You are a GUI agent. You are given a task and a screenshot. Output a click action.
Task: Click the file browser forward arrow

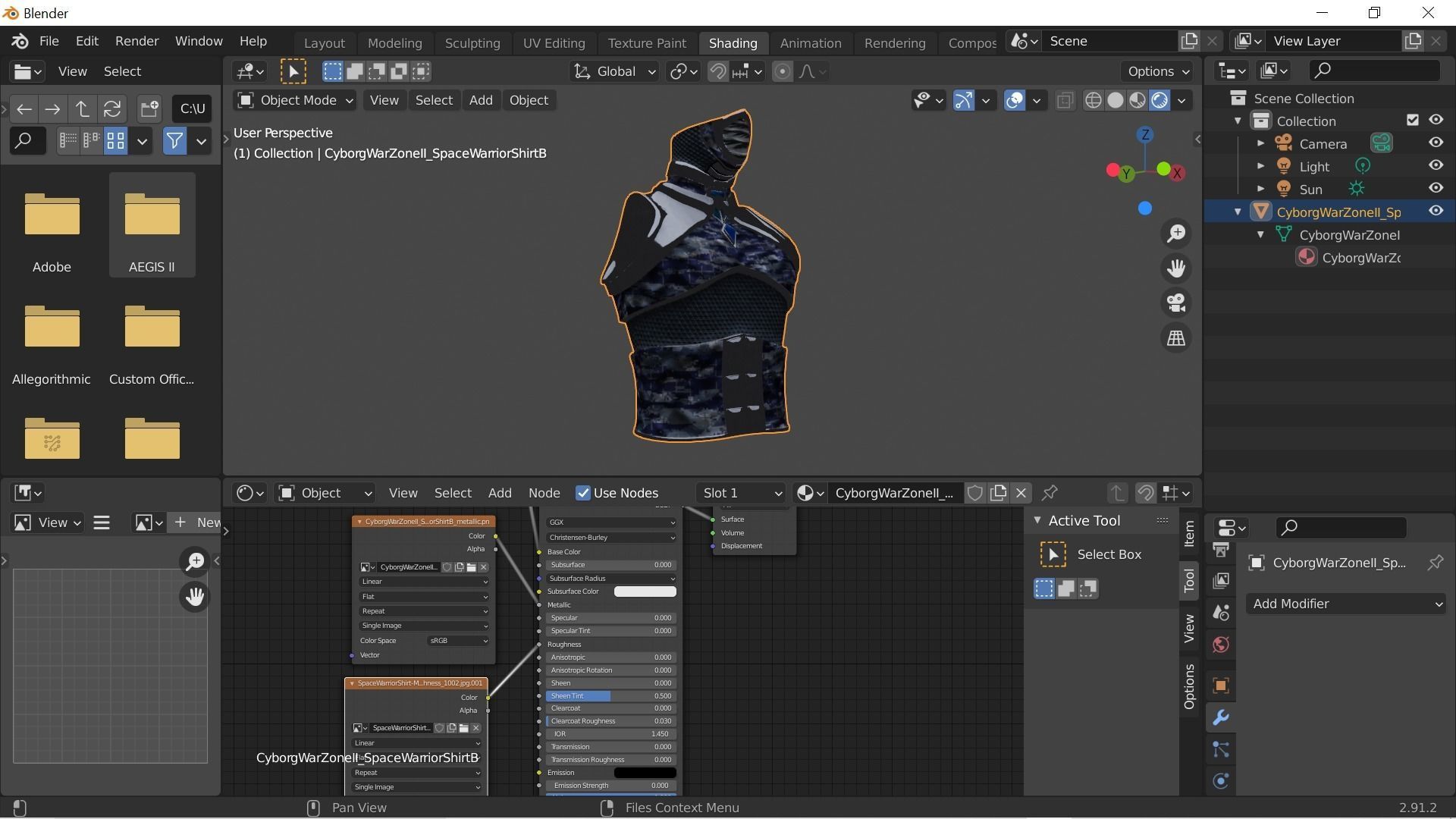pyautogui.click(x=52, y=109)
